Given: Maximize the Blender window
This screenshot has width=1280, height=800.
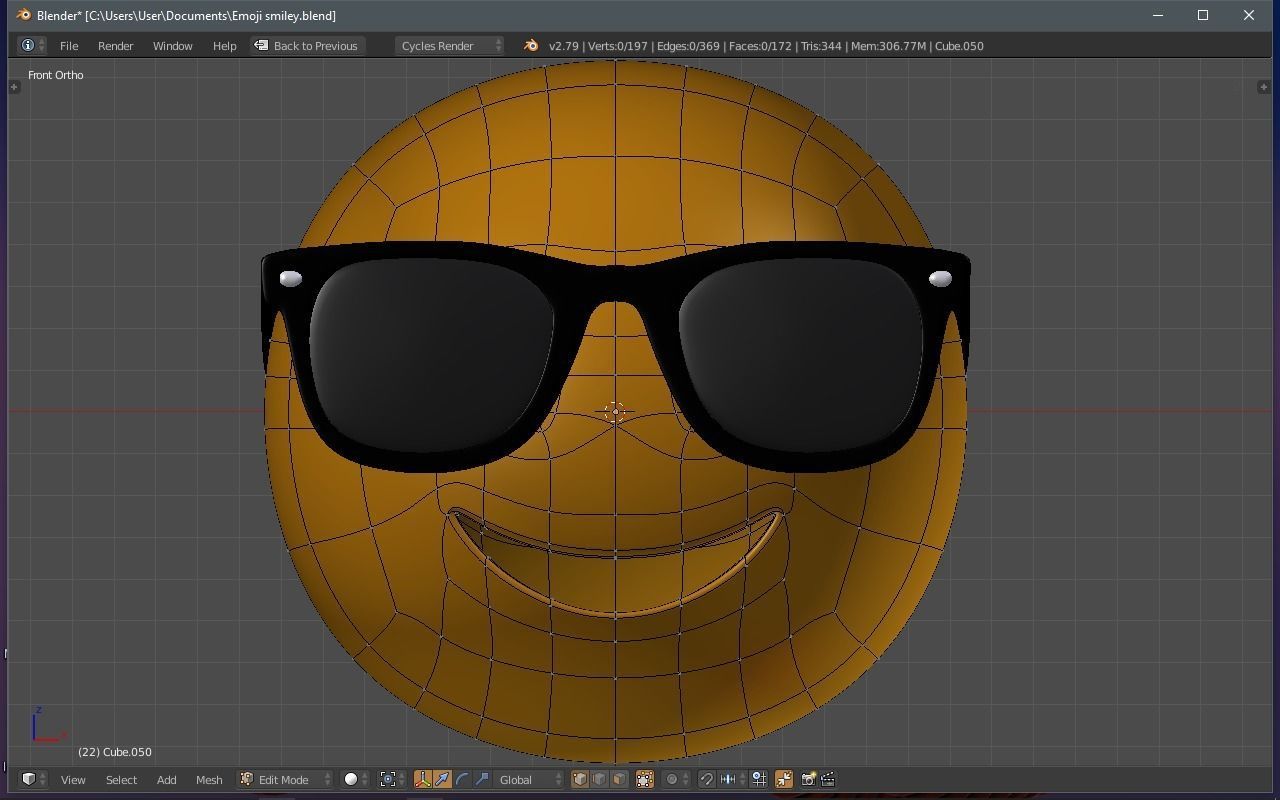Looking at the screenshot, I should [1203, 15].
